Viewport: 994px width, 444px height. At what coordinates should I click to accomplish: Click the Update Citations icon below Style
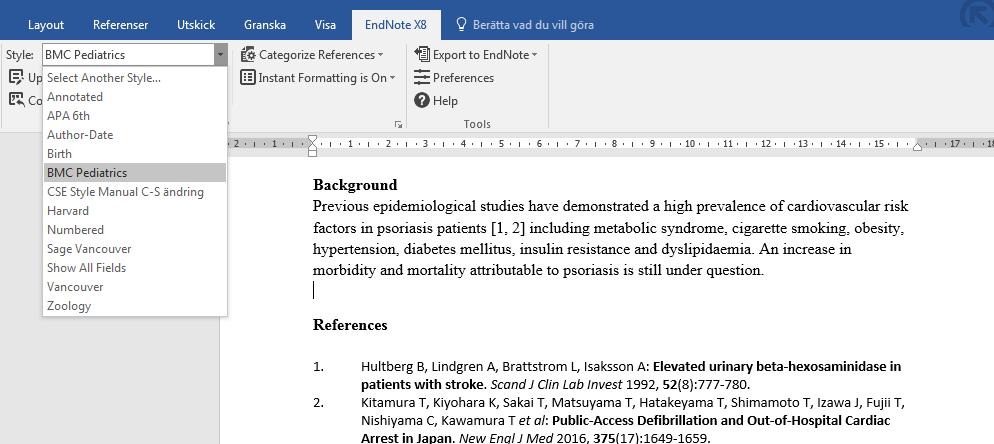(16, 77)
